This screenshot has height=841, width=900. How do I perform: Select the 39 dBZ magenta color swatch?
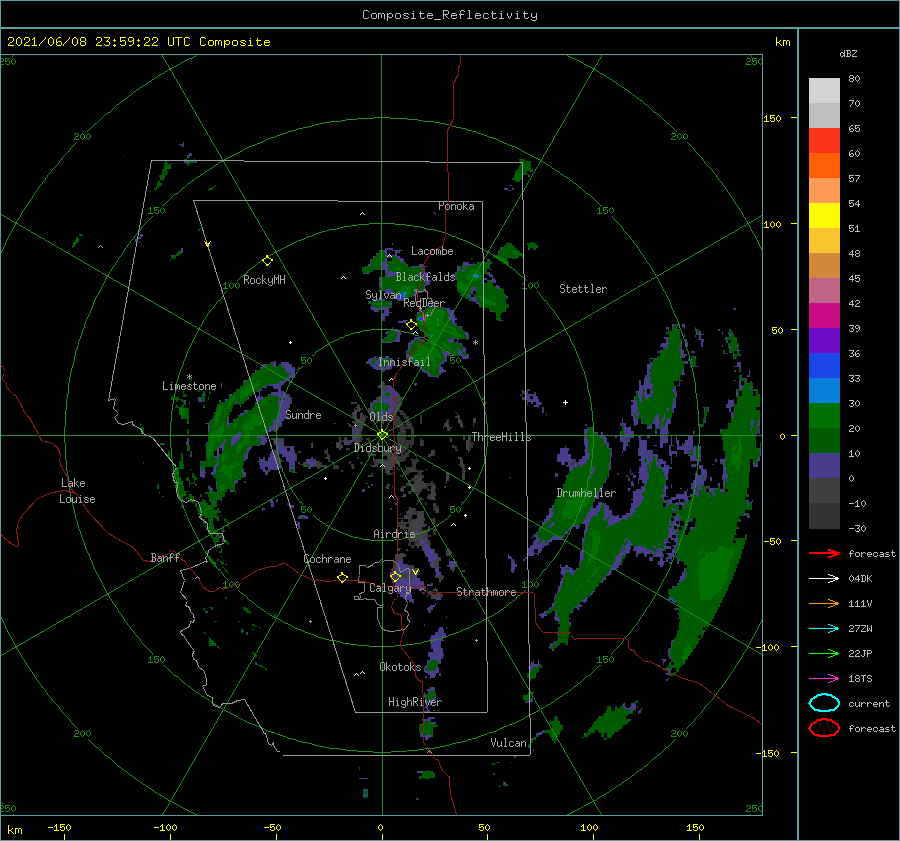pos(824,316)
